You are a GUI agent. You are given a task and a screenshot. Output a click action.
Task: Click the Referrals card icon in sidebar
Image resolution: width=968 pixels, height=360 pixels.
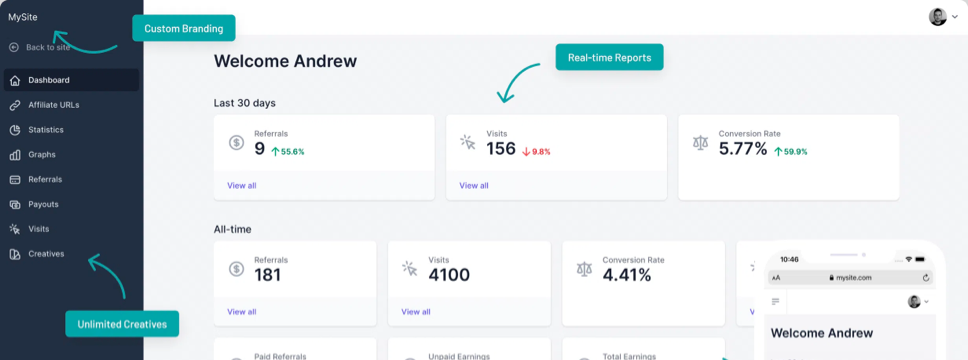coord(15,180)
